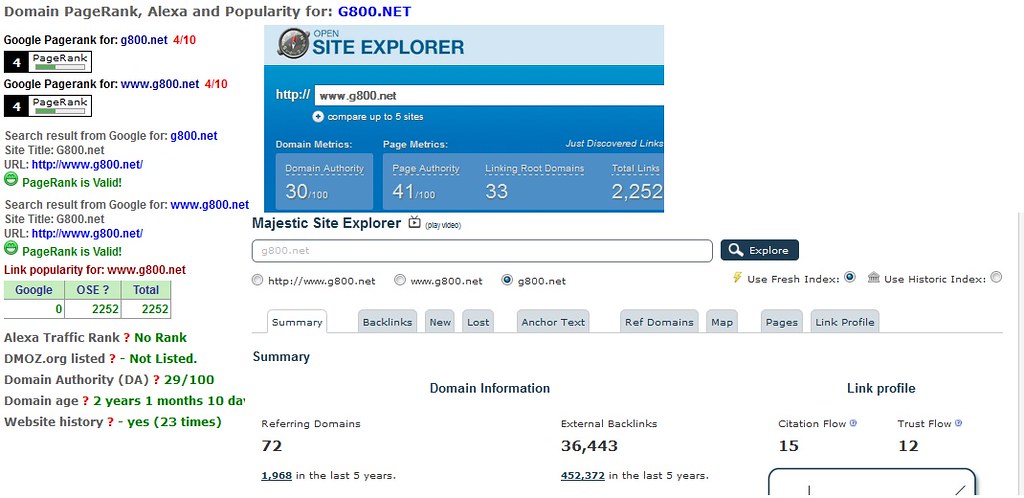The image size is (1024, 498).
Task: Click the Explore search button
Action: click(760, 250)
